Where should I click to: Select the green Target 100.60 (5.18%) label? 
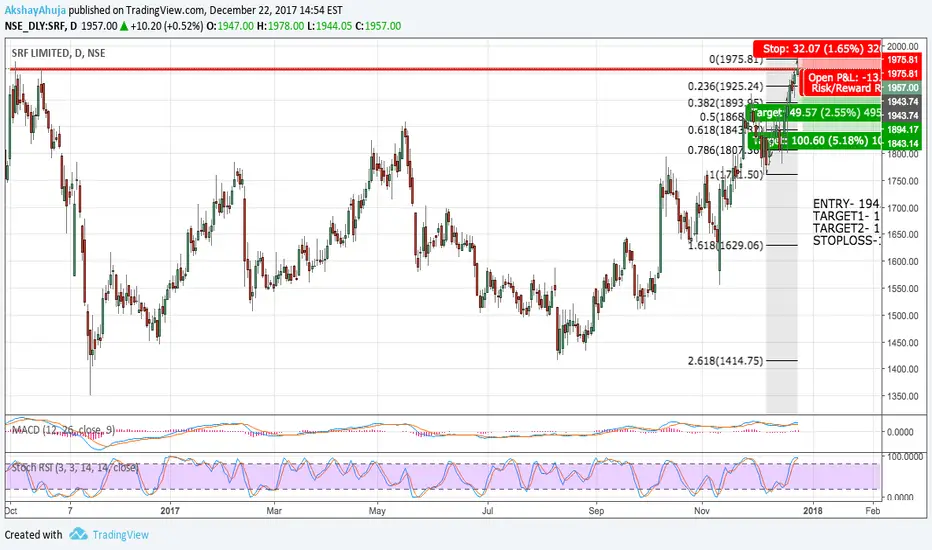pos(816,141)
